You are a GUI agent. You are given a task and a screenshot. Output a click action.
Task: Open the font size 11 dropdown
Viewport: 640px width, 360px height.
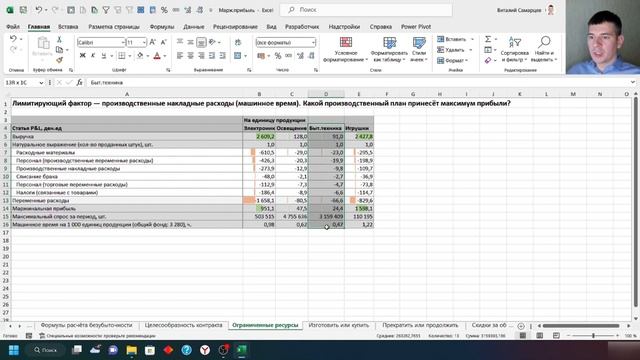click(x=144, y=42)
